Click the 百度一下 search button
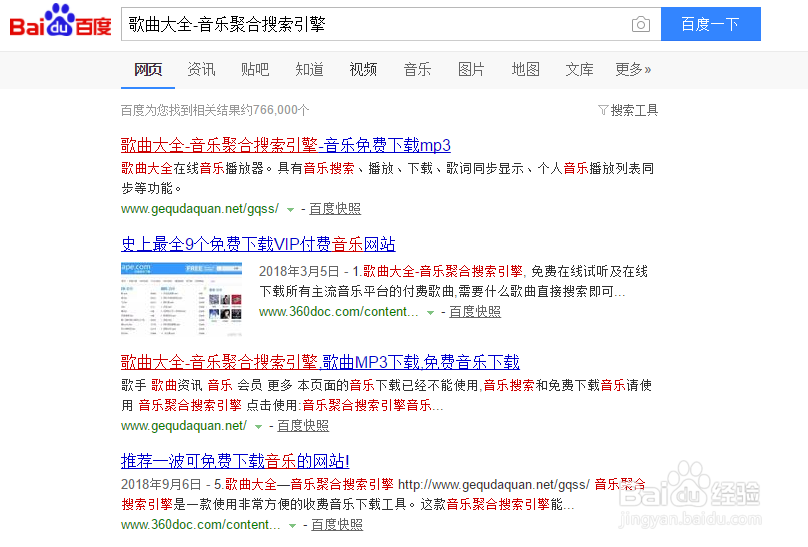808x547 pixels. tap(711, 24)
